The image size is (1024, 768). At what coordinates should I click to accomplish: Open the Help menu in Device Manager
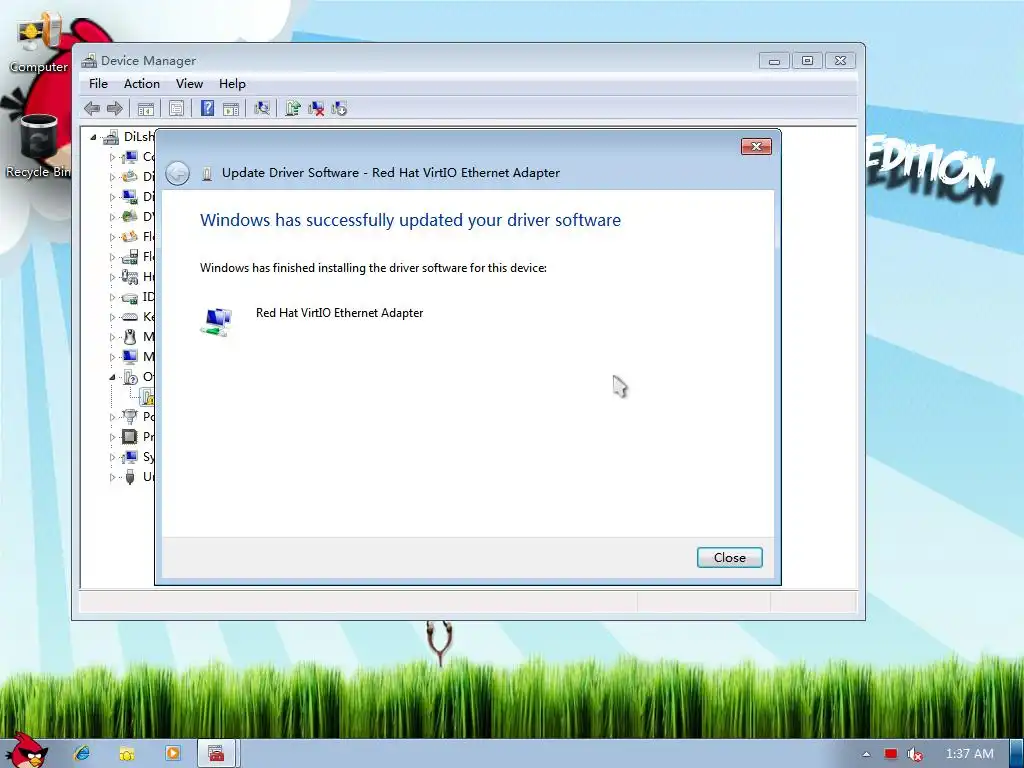232,84
